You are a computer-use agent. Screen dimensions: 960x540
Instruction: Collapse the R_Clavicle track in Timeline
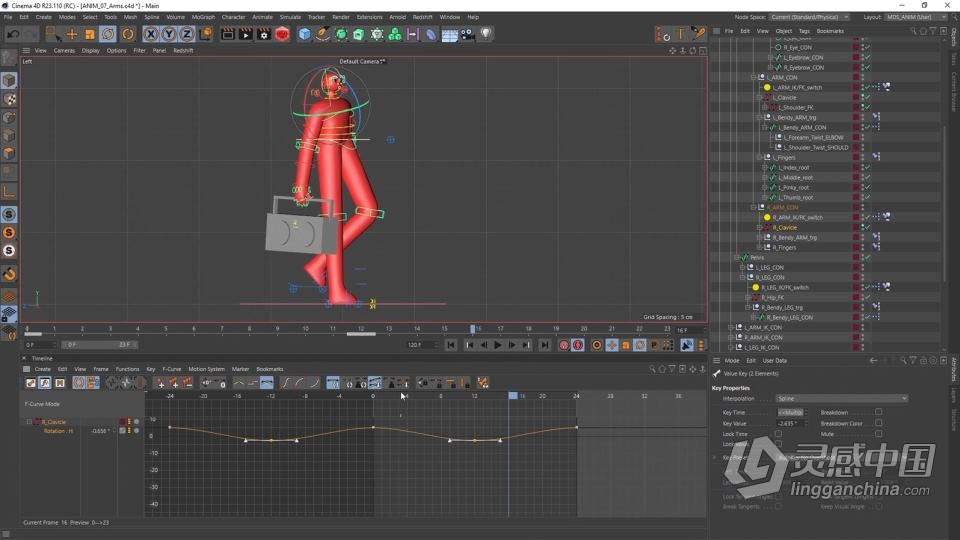(x=29, y=422)
